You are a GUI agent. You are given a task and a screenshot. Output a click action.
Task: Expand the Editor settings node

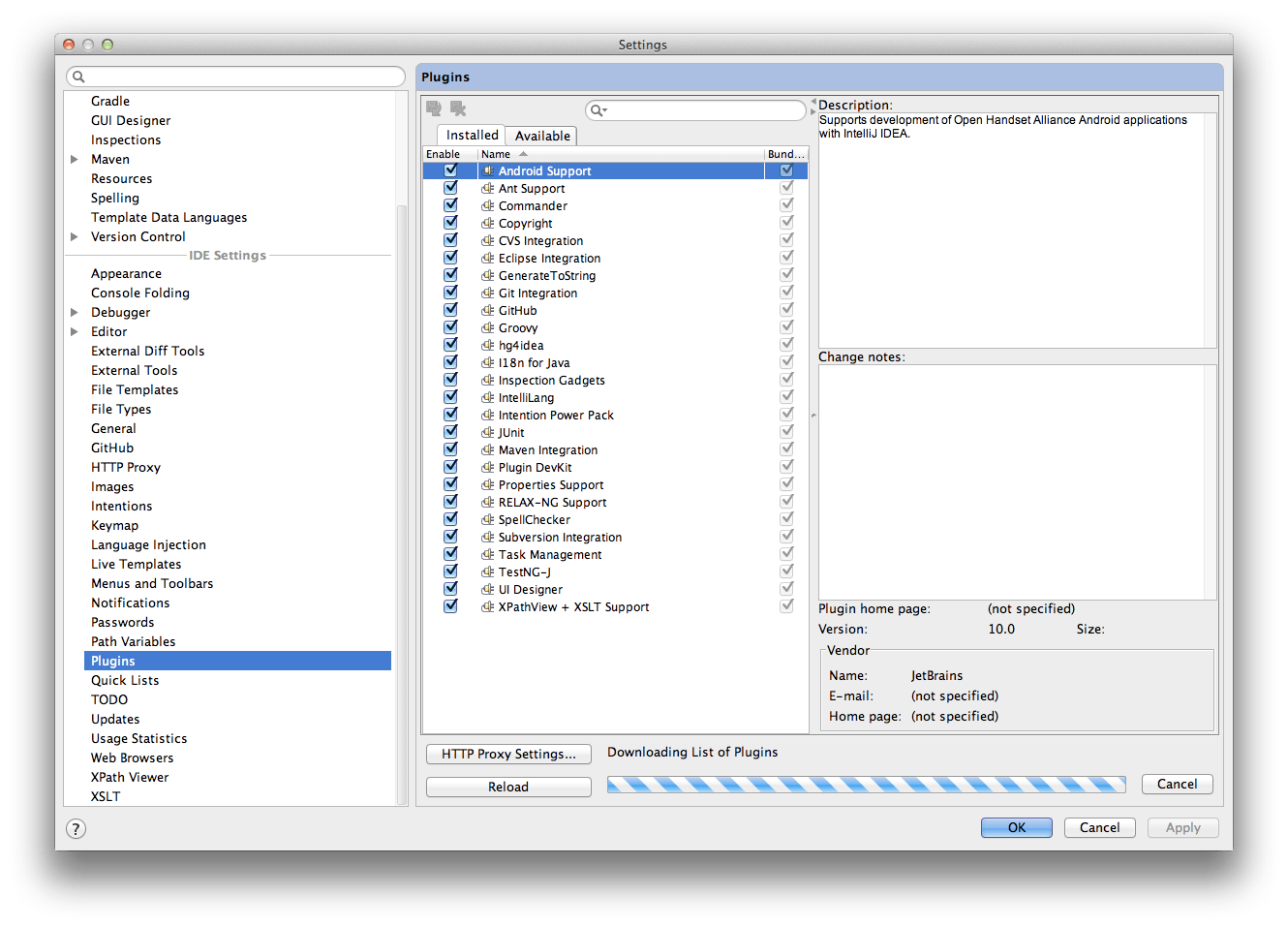point(75,331)
